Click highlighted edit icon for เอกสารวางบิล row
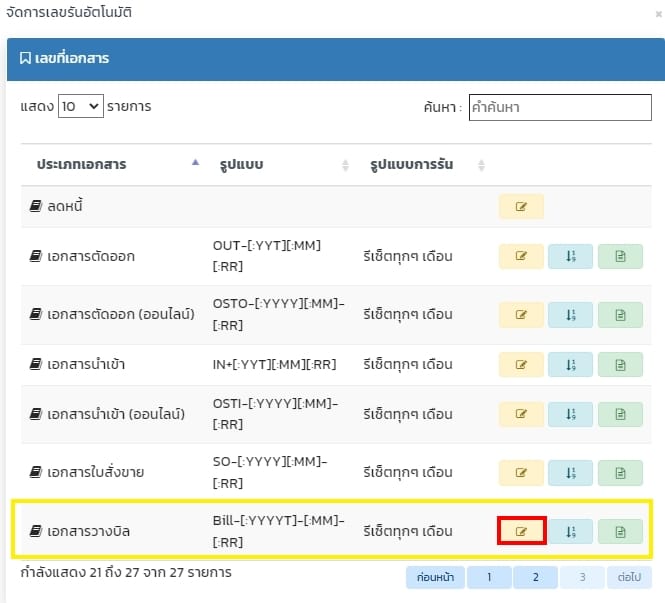This screenshot has height=603, width=665. tap(521, 531)
